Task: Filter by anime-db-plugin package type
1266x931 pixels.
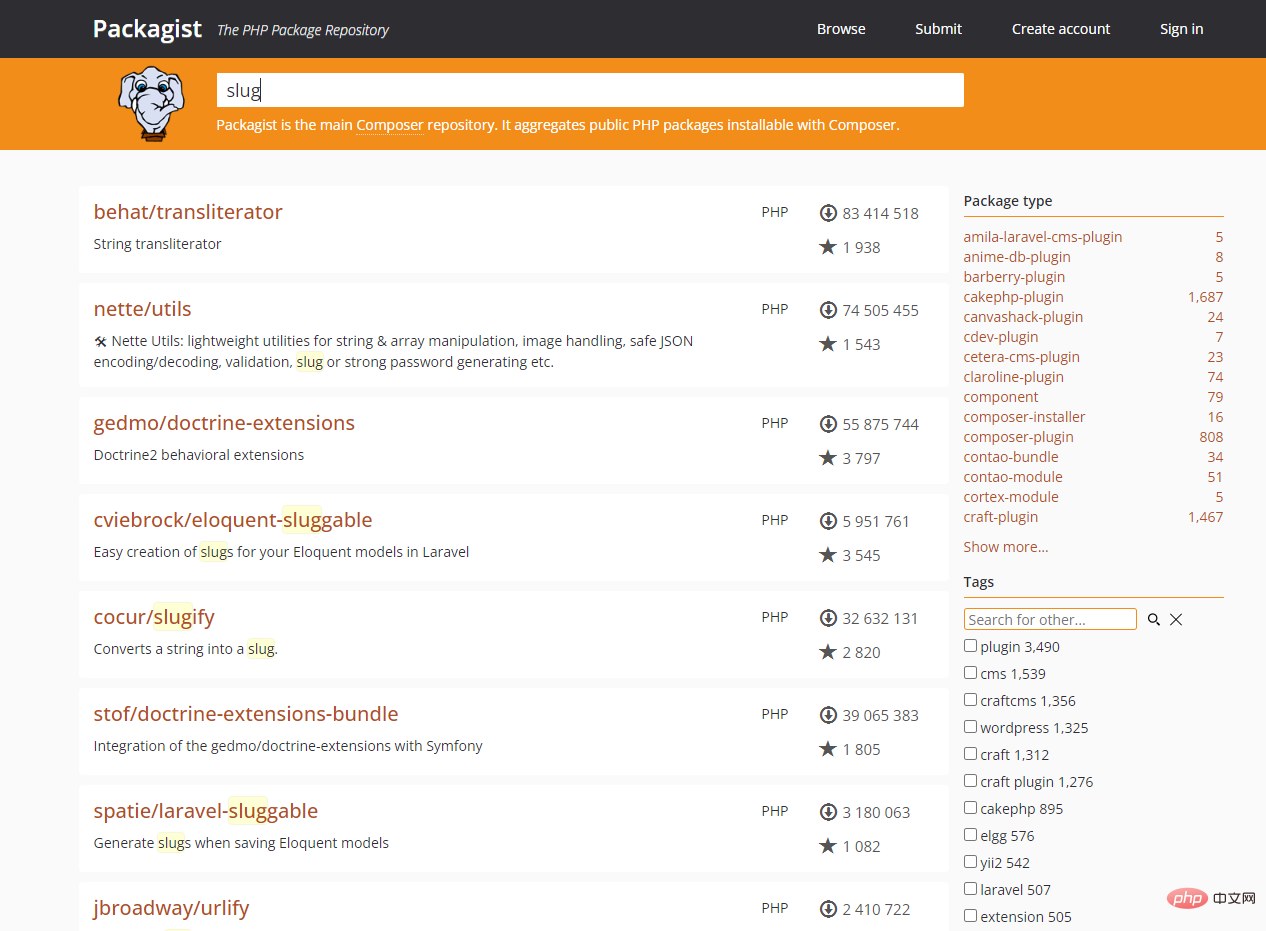Action: (1017, 257)
